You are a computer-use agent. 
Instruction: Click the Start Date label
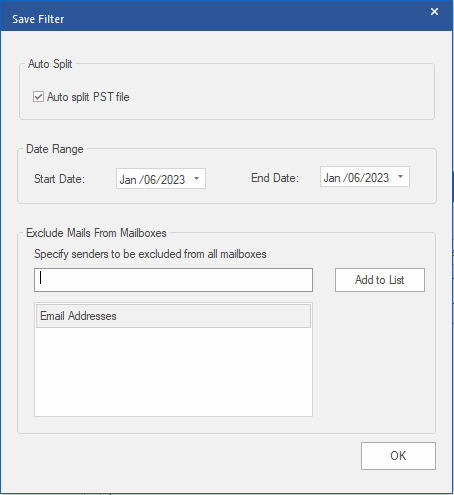[59, 179]
